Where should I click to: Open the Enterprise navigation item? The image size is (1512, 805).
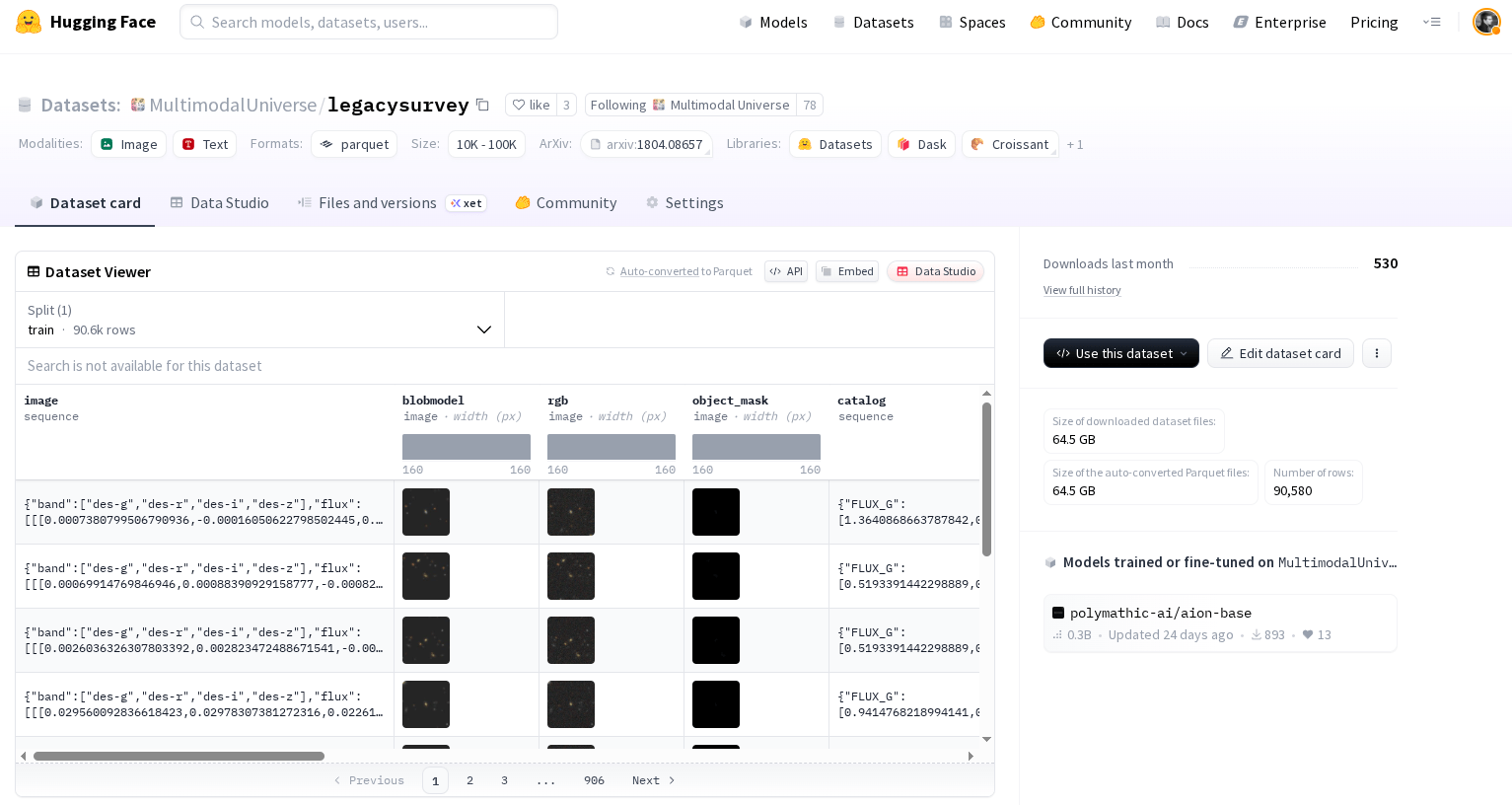pos(1279,22)
